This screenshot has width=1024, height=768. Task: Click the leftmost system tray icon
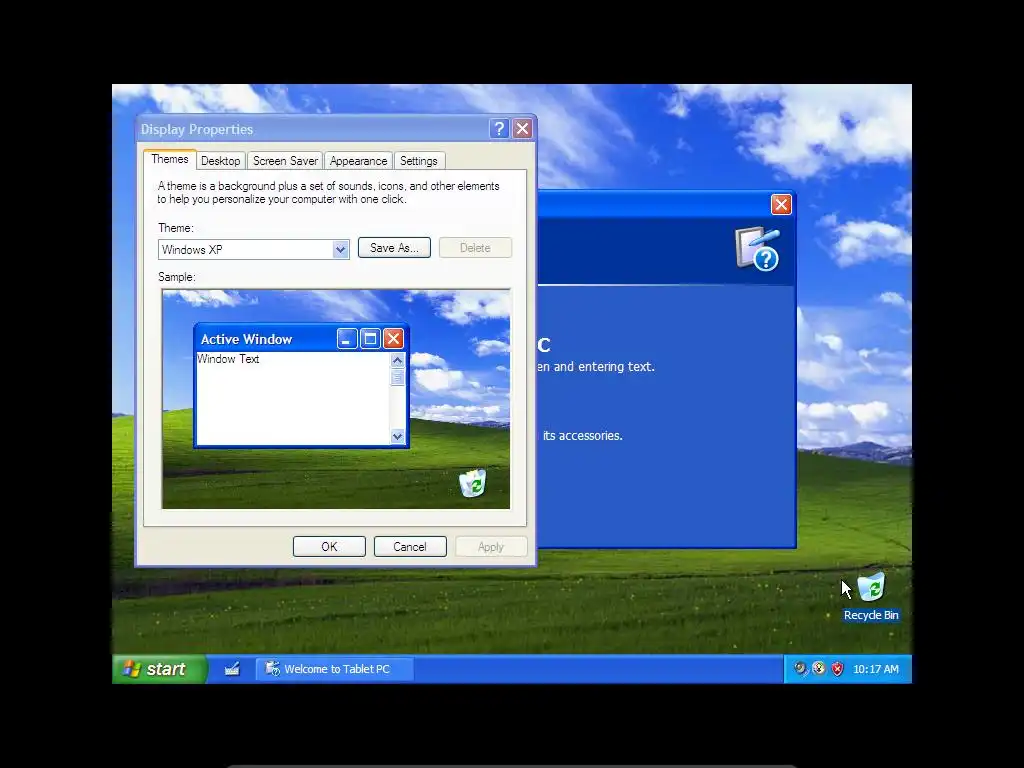800,669
